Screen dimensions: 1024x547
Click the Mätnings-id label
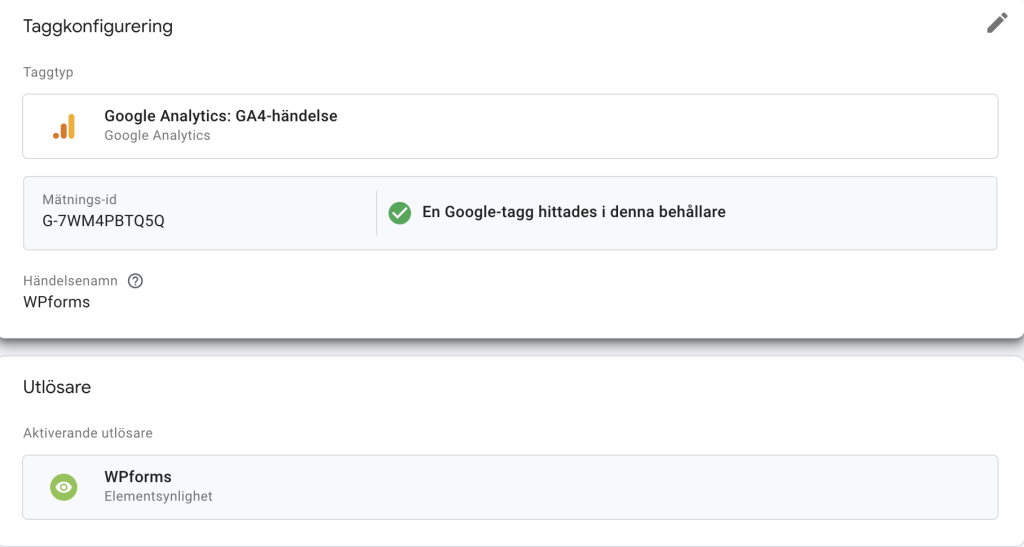(x=80, y=200)
